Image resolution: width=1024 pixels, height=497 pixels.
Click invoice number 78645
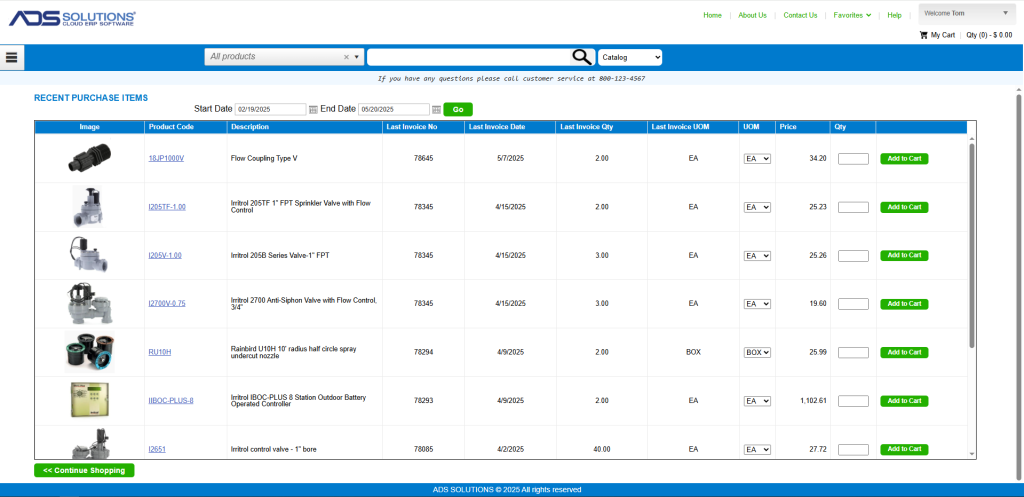[x=423, y=159]
